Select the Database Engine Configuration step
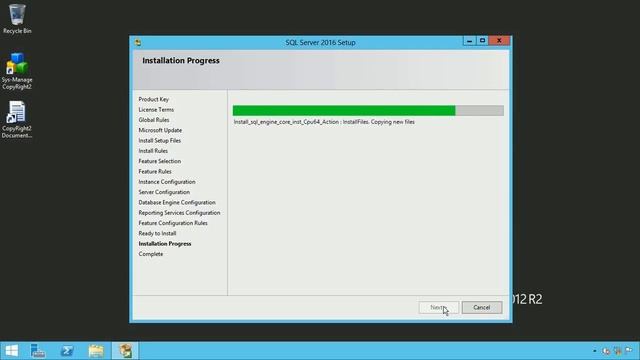Image resolution: width=640 pixels, height=360 pixels. (177, 202)
